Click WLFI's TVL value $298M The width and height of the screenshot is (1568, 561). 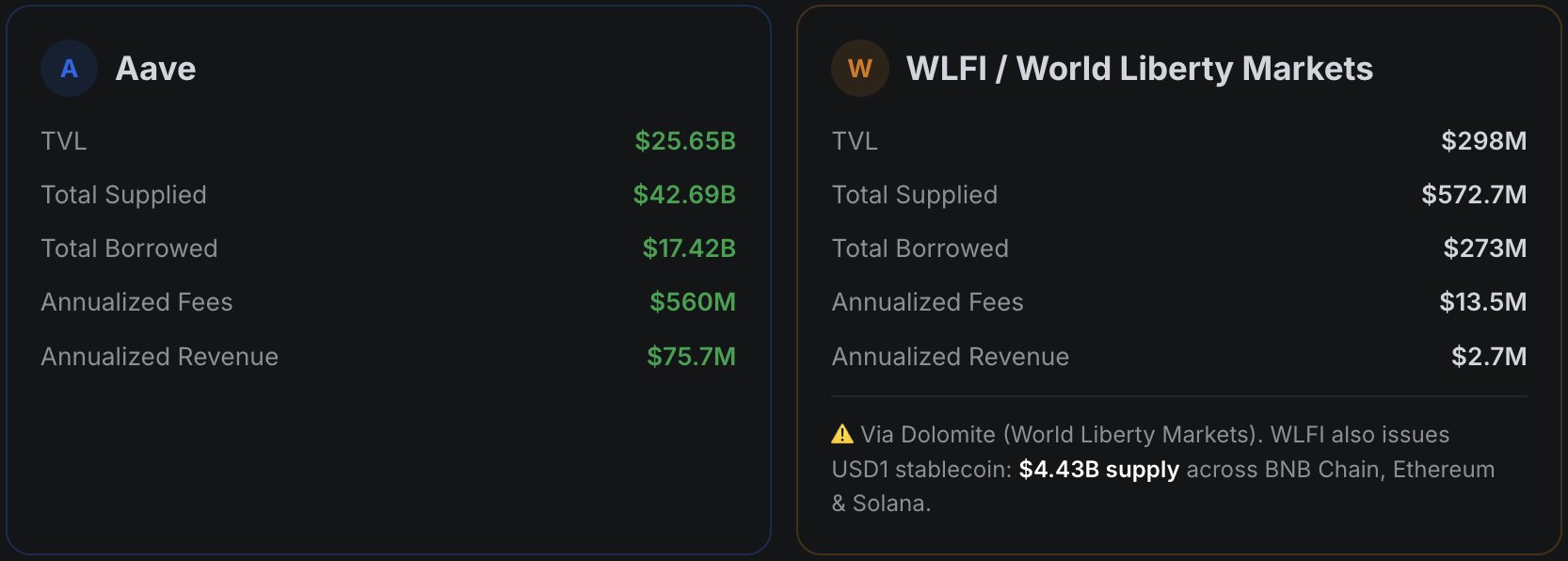click(x=1483, y=141)
